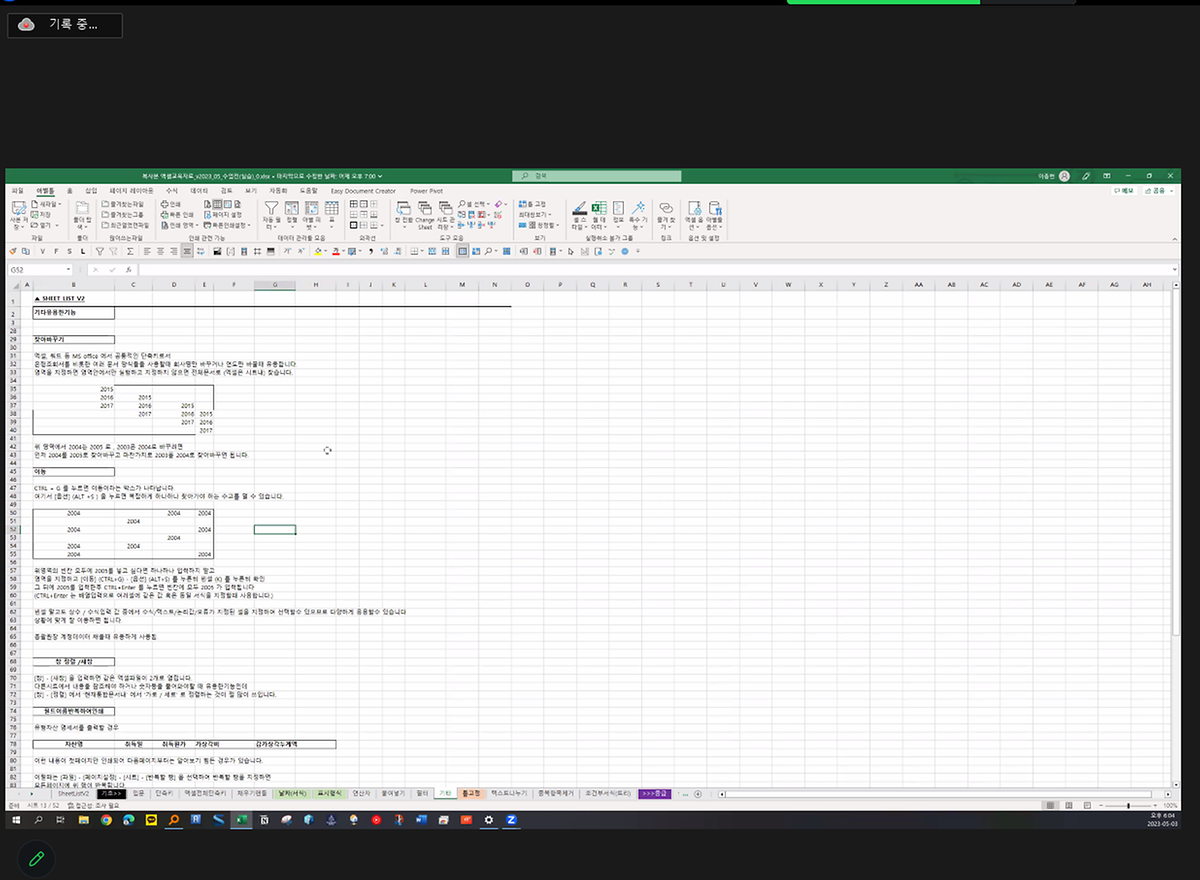Click the fill color bucket icon
1200x880 pixels.
tap(318, 252)
